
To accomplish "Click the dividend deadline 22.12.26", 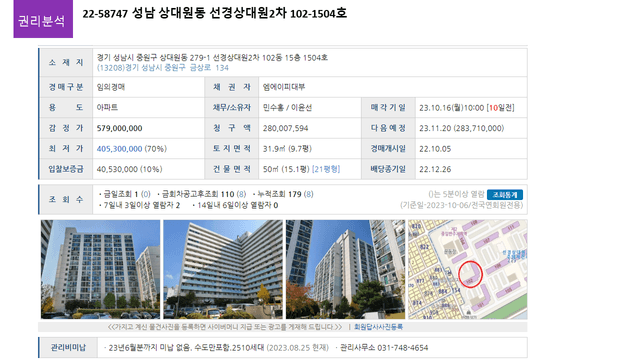I will (435, 169).
